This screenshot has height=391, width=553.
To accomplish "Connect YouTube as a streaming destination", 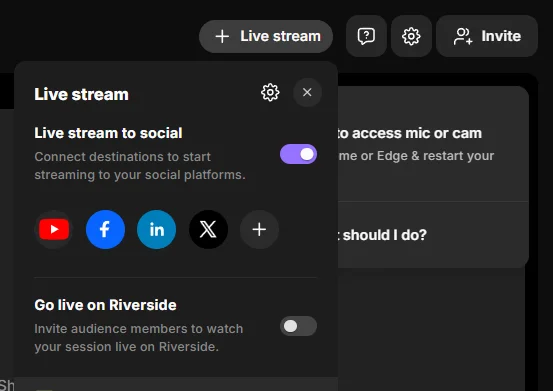I will pos(54,230).
